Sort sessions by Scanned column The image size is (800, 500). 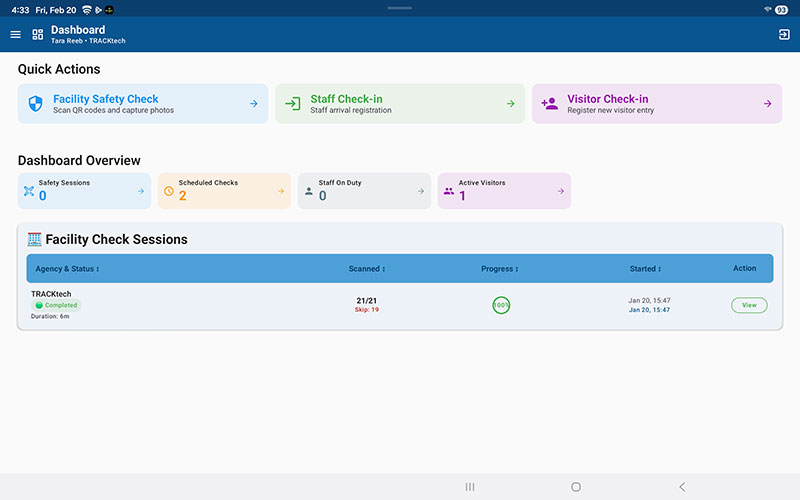pos(366,269)
